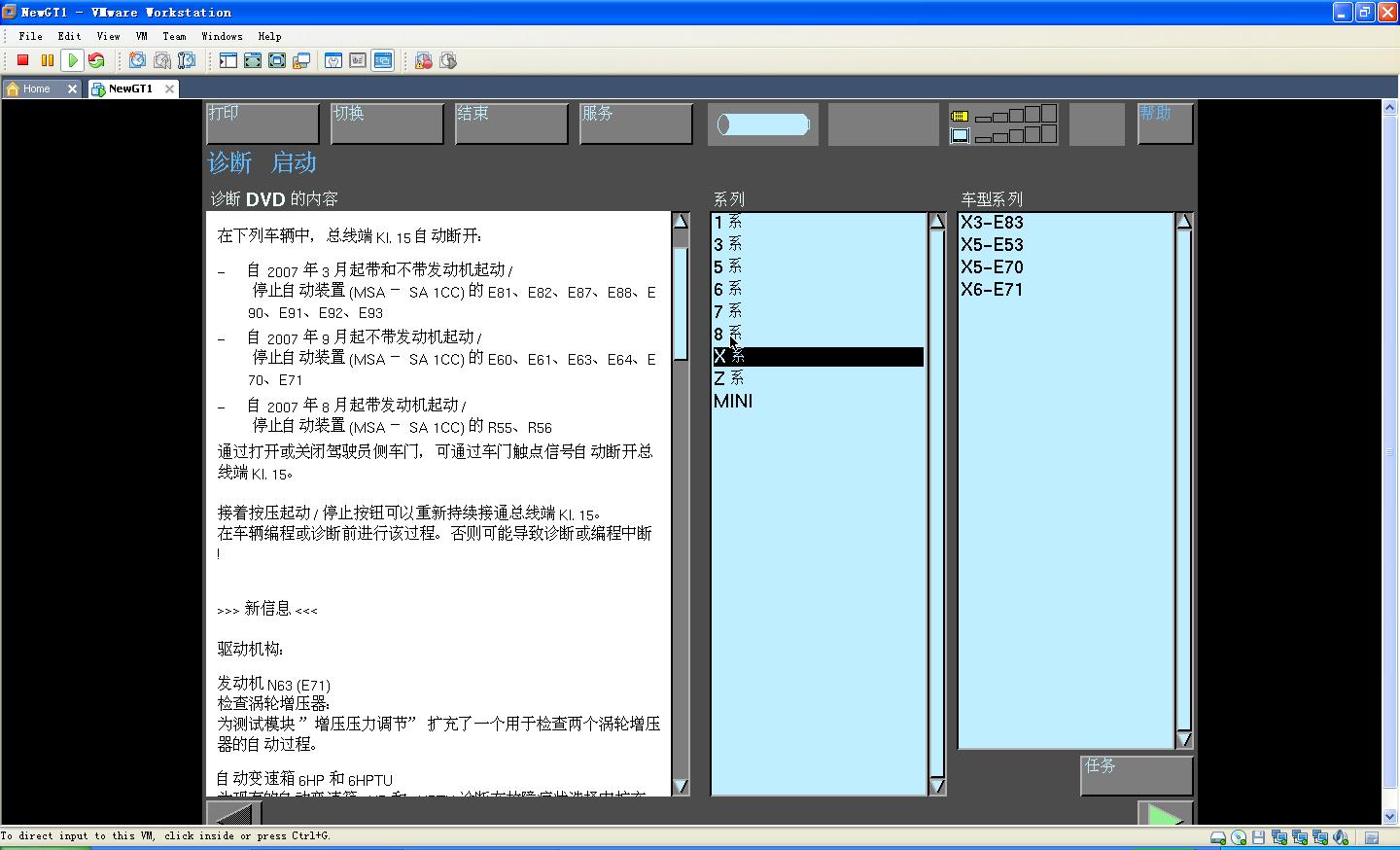The height and width of the screenshot is (850, 1400).
Task: Select 1 系 in the series list
Action: click(818, 222)
